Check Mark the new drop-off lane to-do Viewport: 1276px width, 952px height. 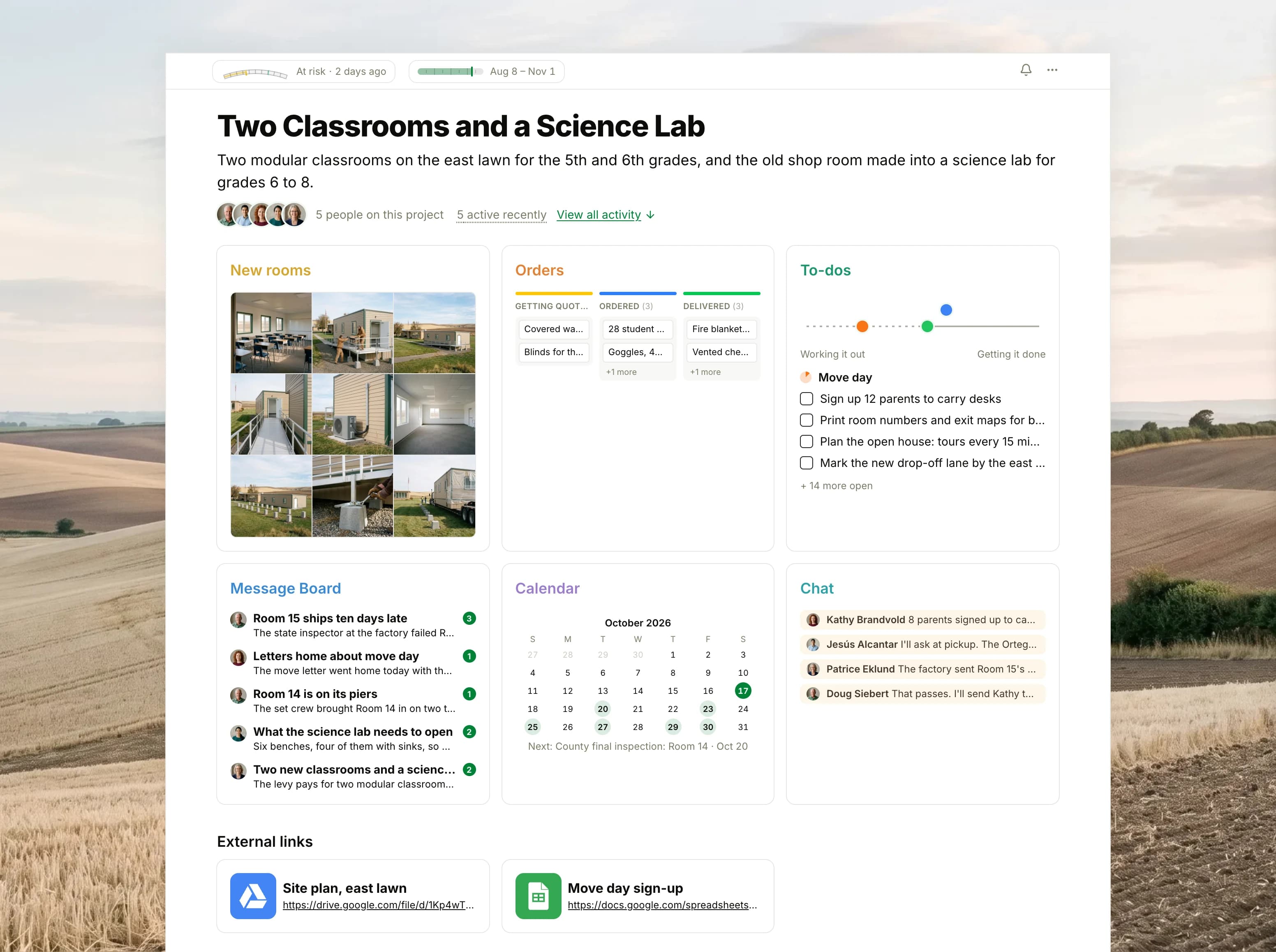pos(806,463)
